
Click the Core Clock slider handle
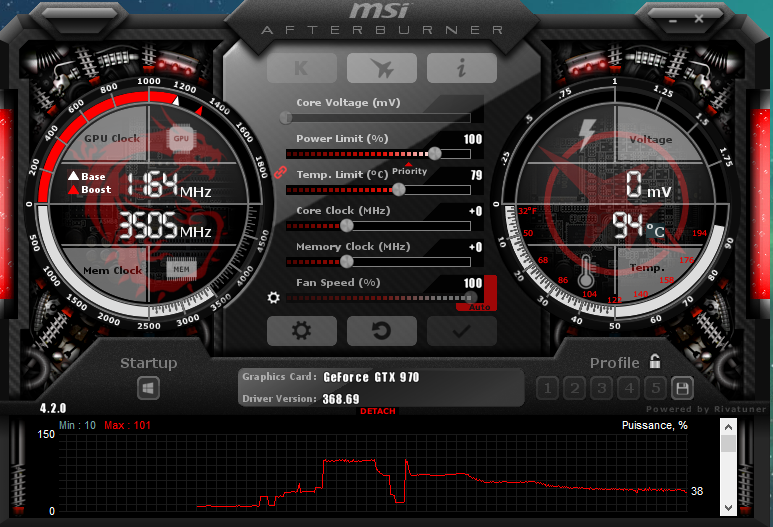pyautogui.click(x=347, y=225)
